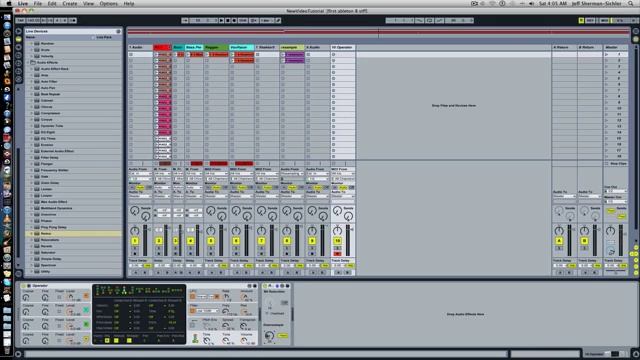Click the global Record button in transport
Screen dimensions: 640x360
[x=234, y=20]
